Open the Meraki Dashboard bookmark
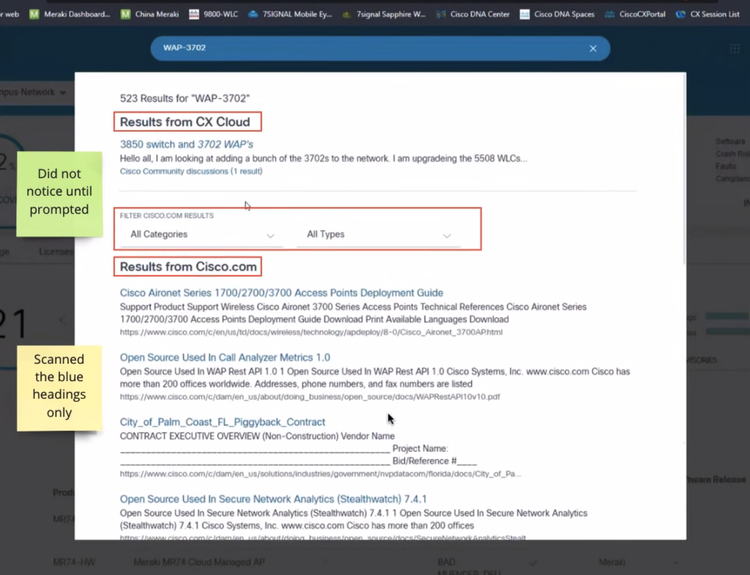This screenshot has width=750, height=575. (70, 14)
